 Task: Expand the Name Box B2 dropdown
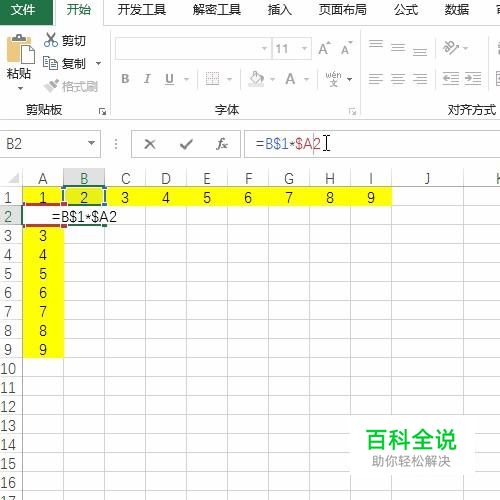tap(91, 143)
